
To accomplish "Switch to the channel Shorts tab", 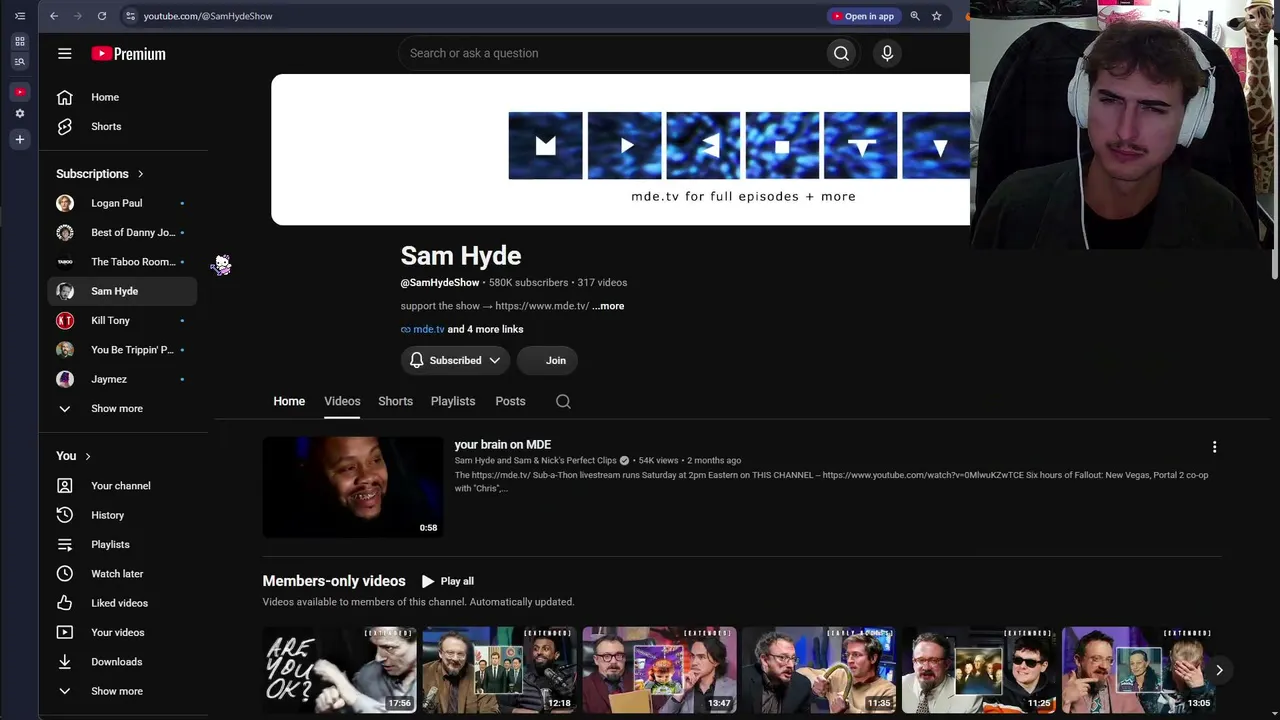I will tap(395, 401).
